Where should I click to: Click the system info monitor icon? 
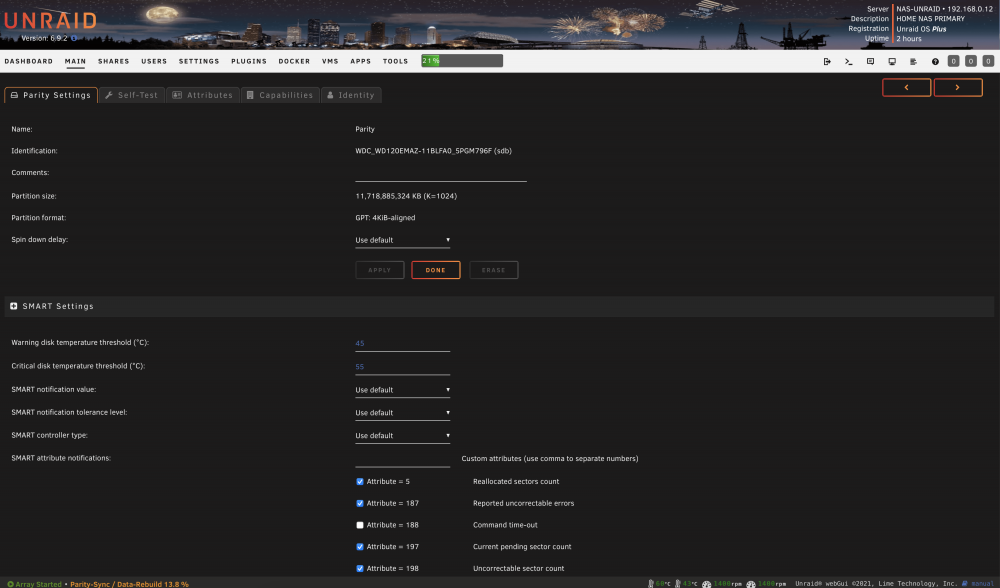892,61
